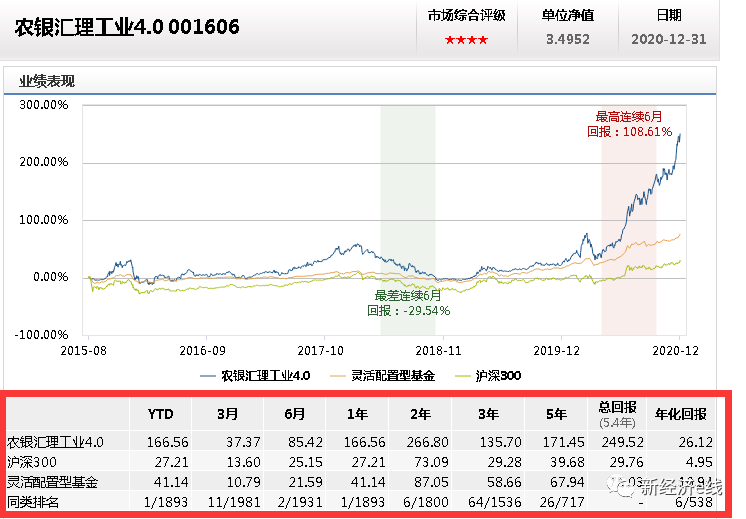The height and width of the screenshot is (519, 746).
Task: Select the date value 2020-12-31
Action: pos(669,39)
